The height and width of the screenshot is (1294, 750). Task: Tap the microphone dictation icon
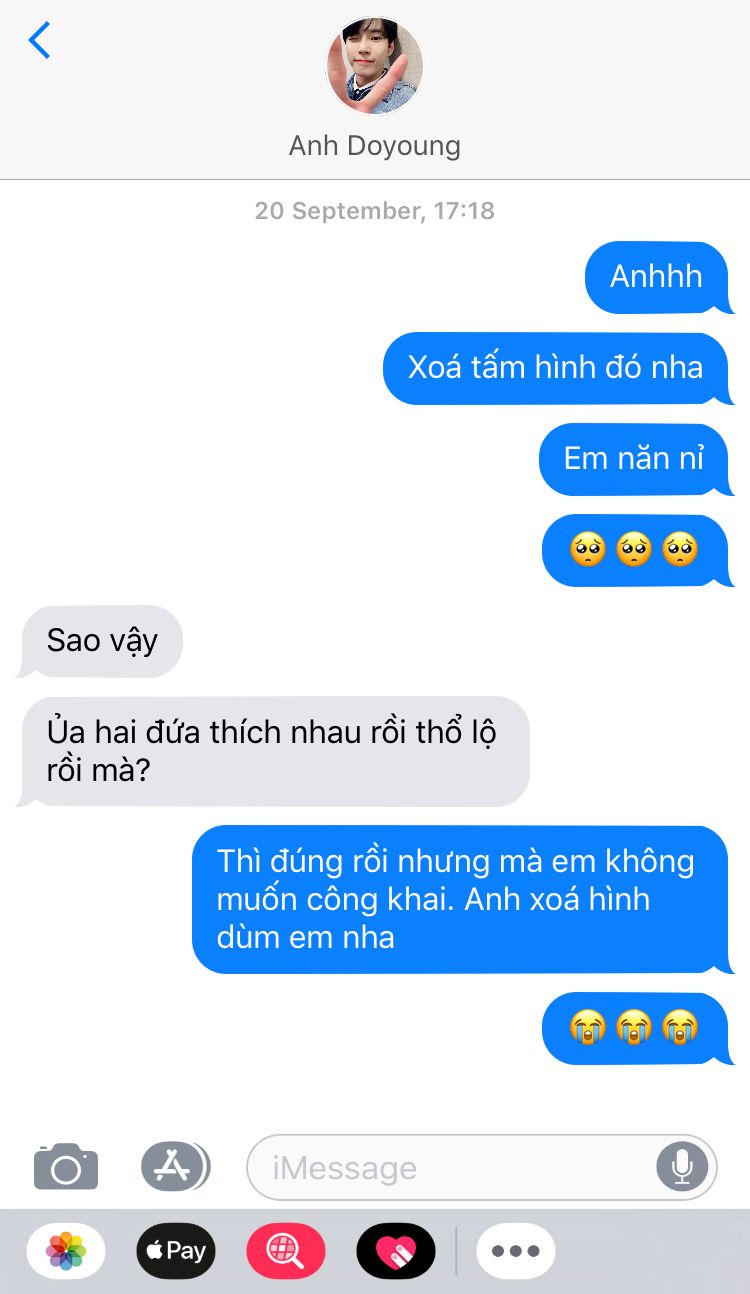click(683, 1166)
